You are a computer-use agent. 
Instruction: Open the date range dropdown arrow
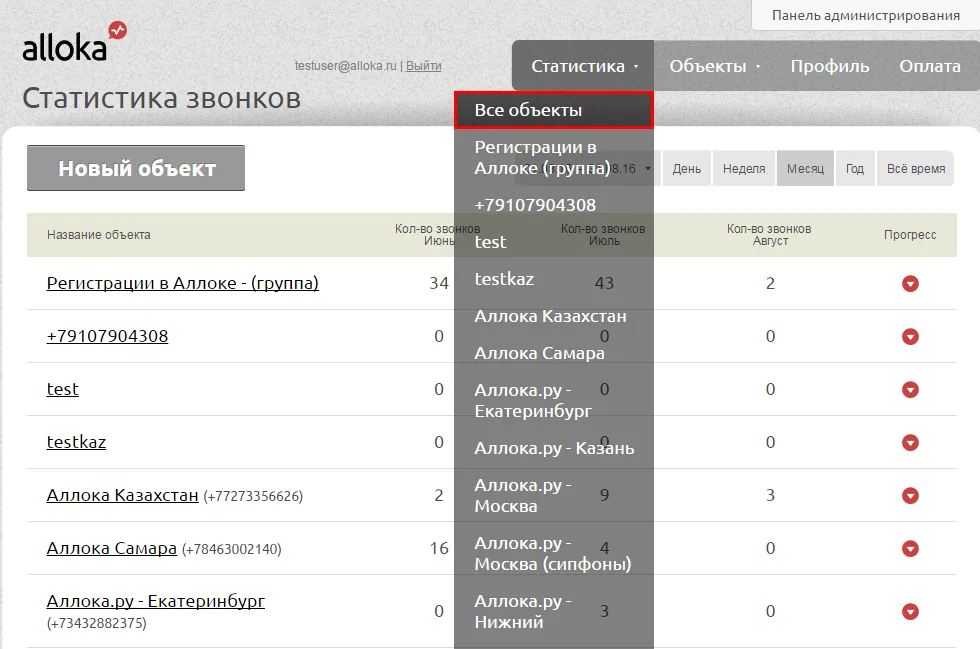(x=648, y=168)
